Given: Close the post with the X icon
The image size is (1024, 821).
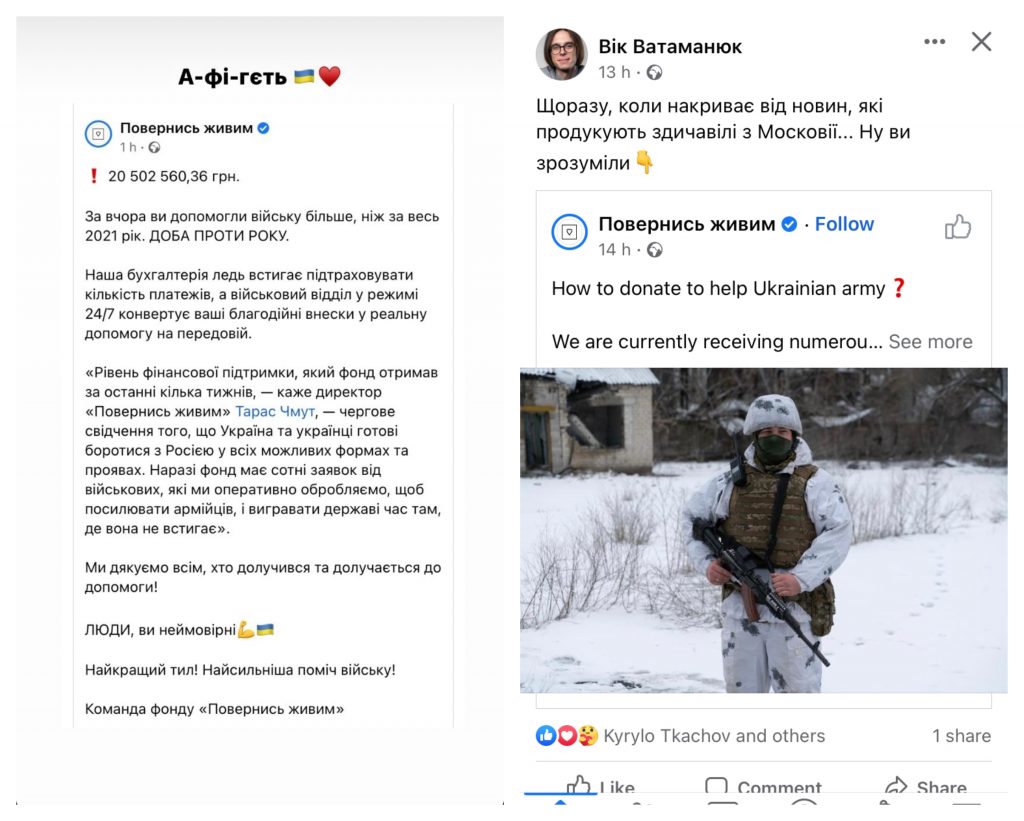Looking at the screenshot, I should pyautogui.click(x=981, y=42).
